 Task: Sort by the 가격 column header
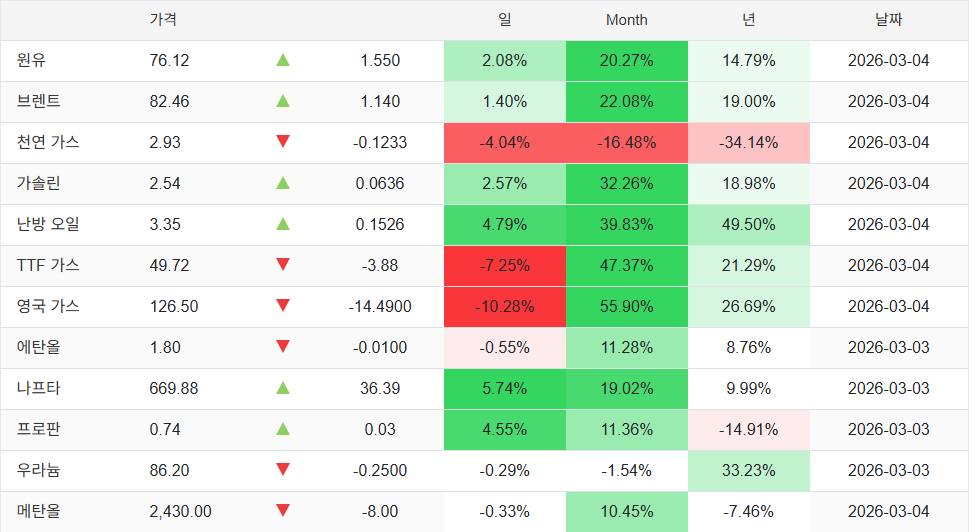tap(163, 20)
